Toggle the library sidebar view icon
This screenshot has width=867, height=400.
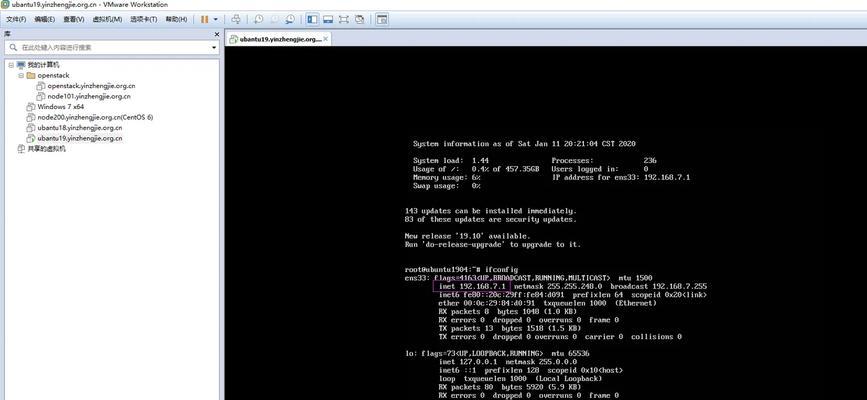(312, 19)
